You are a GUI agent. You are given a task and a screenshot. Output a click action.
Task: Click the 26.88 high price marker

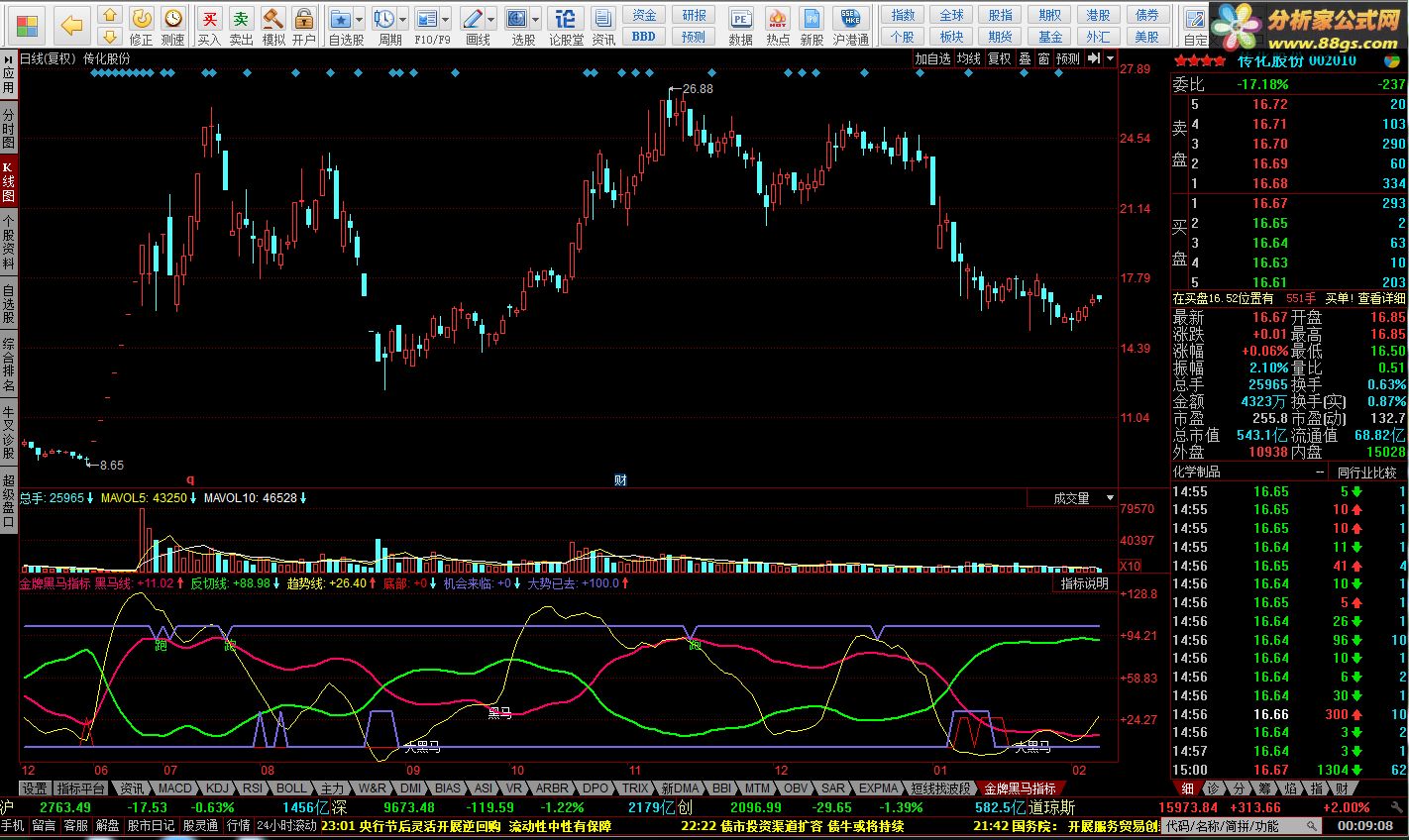click(698, 88)
